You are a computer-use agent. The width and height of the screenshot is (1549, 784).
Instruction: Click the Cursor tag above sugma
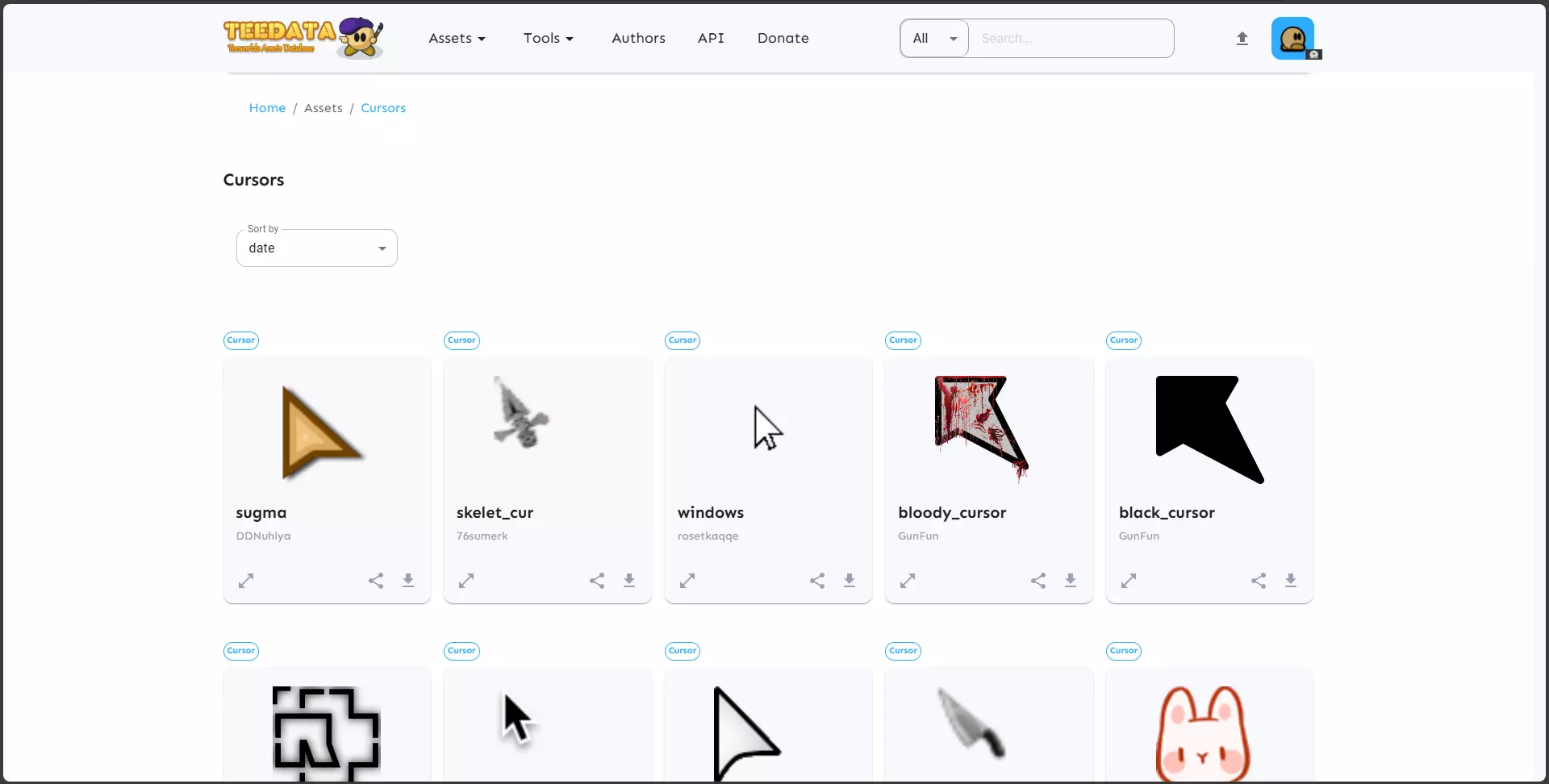pyautogui.click(x=241, y=340)
